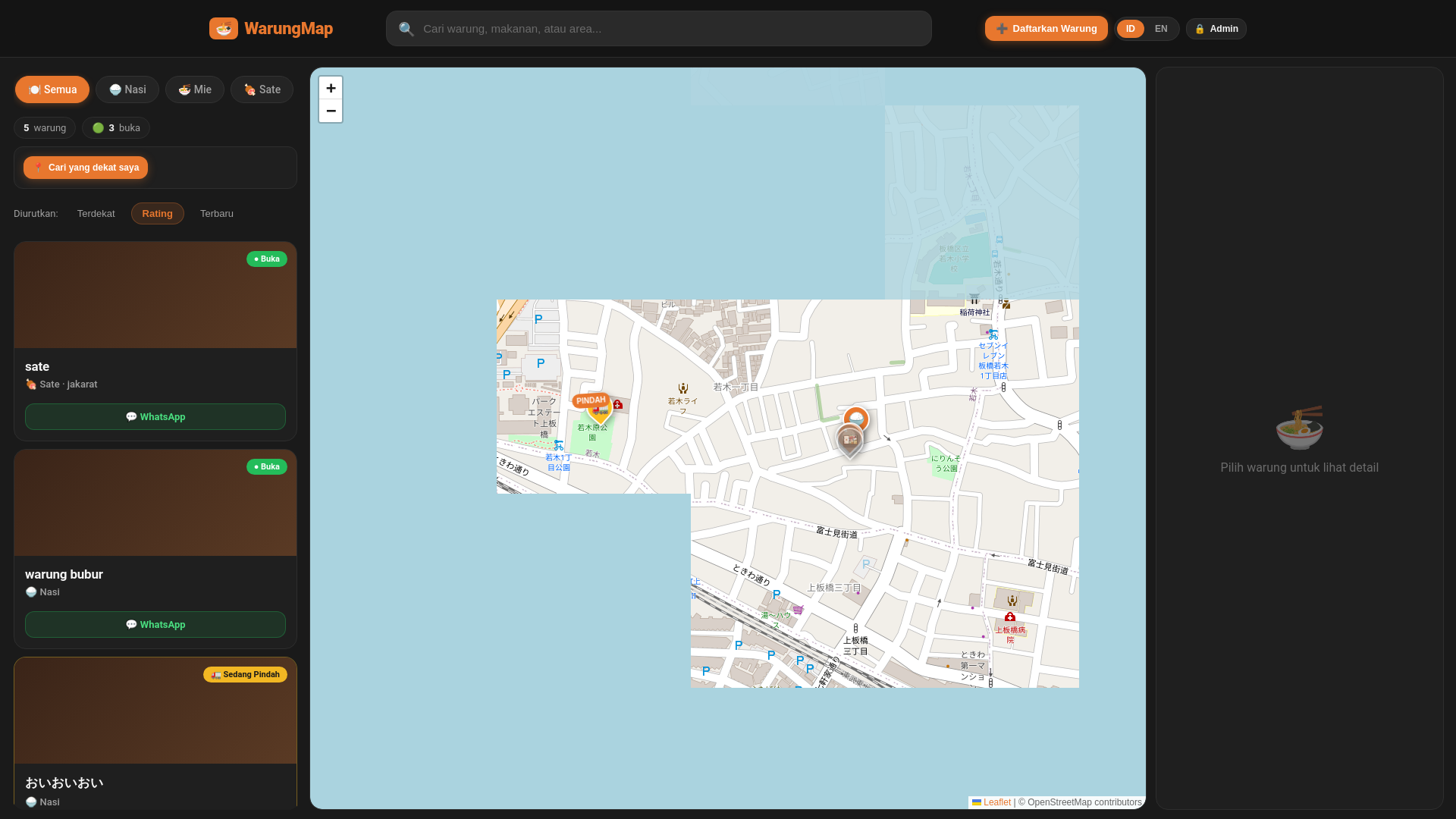The height and width of the screenshot is (819, 1456).
Task: Open the sate warung card image
Action: coord(155,296)
